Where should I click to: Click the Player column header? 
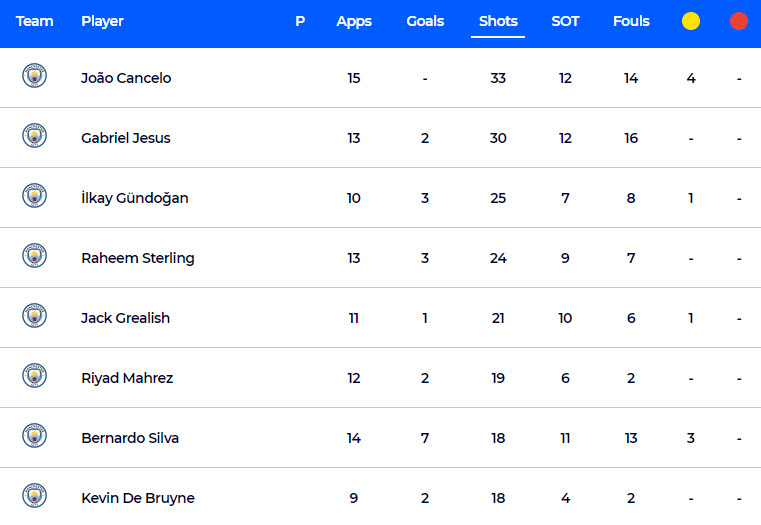tap(102, 21)
